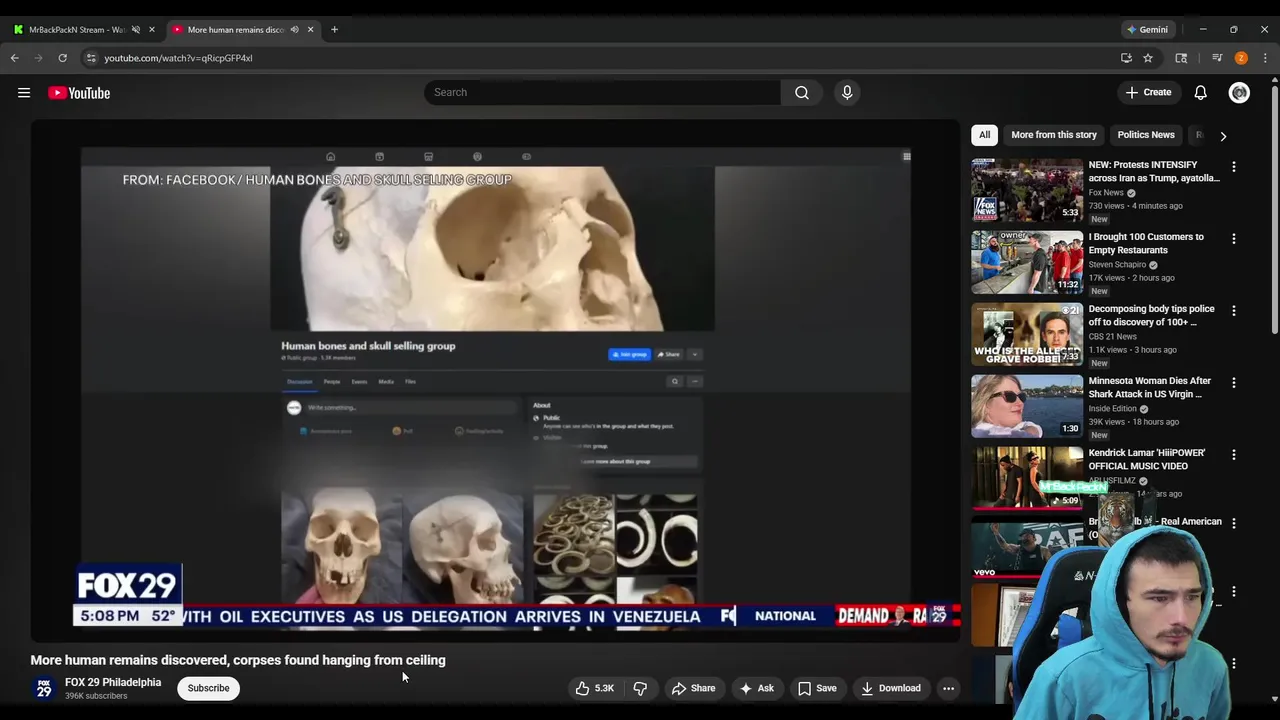This screenshot has width=1280, height=720.
Task: Like the video showing 5.3K likes
Action: coord(594,688)
